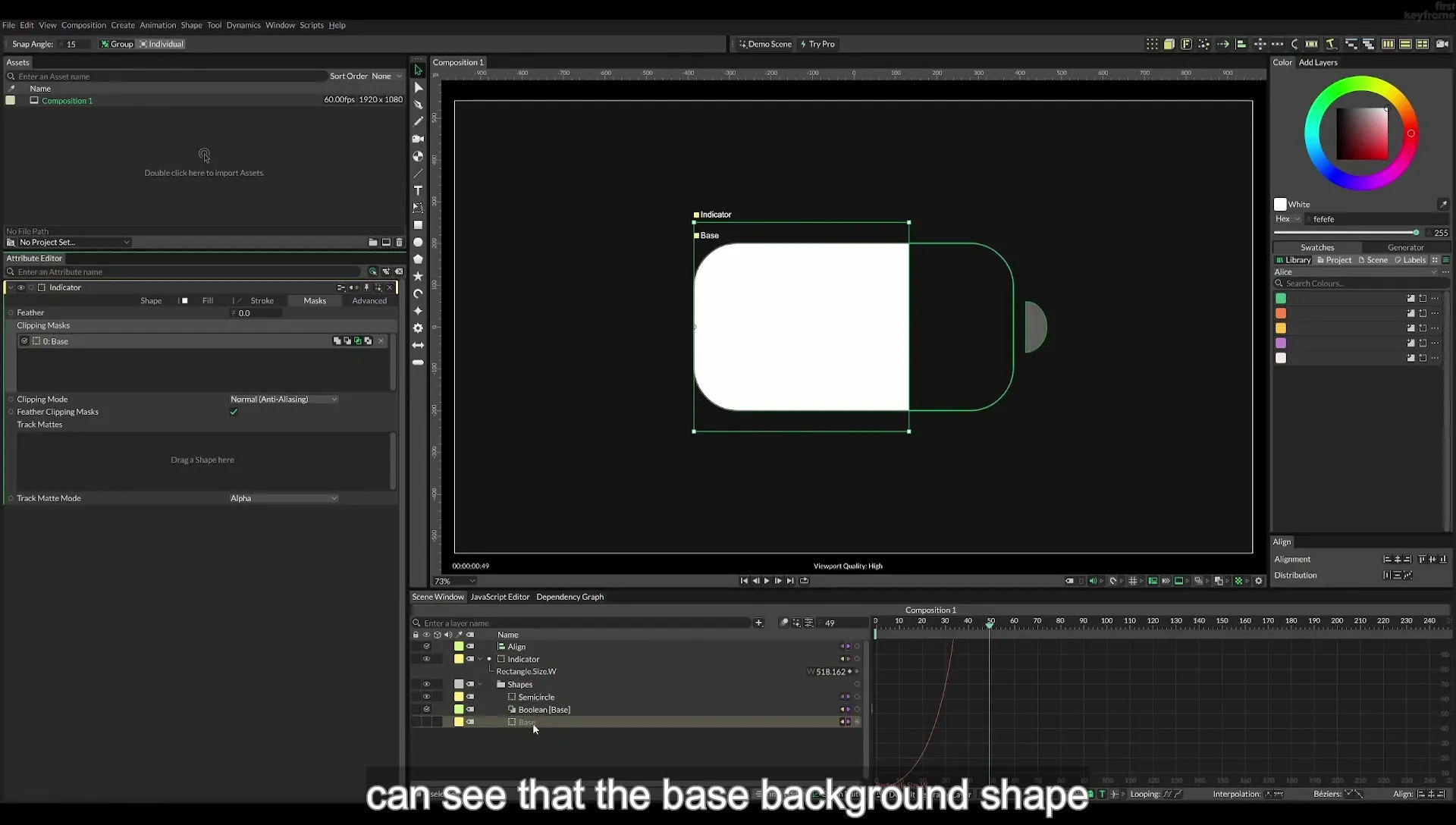Pick the Polygon shape tool

pos(418,259)
